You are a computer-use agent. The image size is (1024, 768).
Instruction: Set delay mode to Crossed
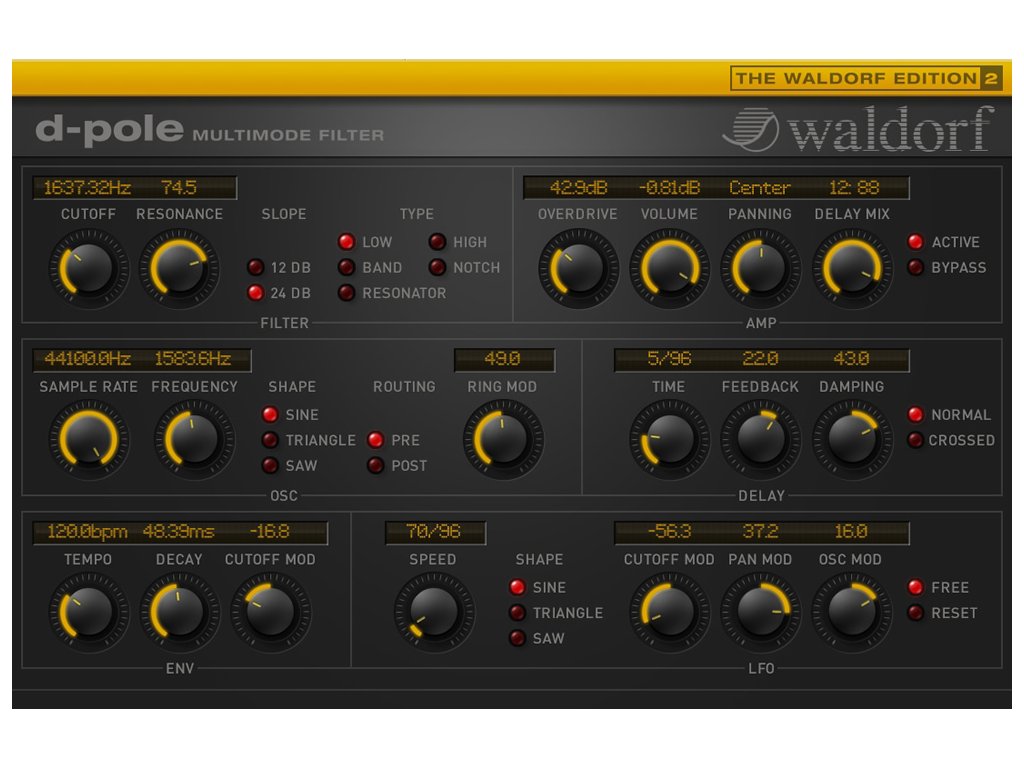915,440
